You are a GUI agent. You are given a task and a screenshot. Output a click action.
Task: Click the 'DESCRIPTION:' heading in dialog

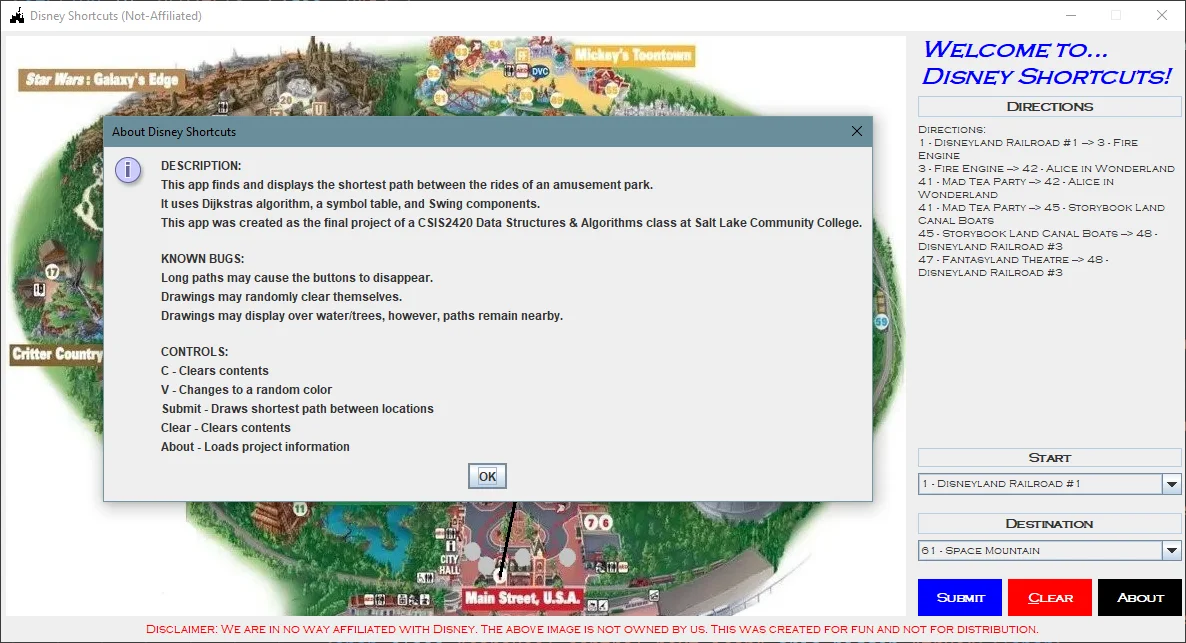pos(201,166)
